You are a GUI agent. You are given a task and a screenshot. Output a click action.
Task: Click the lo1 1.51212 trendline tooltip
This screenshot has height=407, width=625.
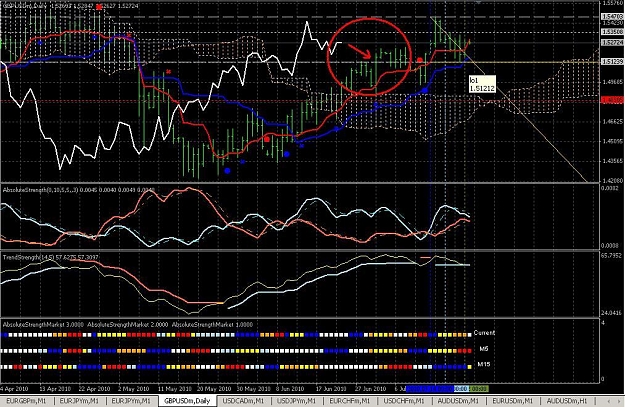coord(482,84)
